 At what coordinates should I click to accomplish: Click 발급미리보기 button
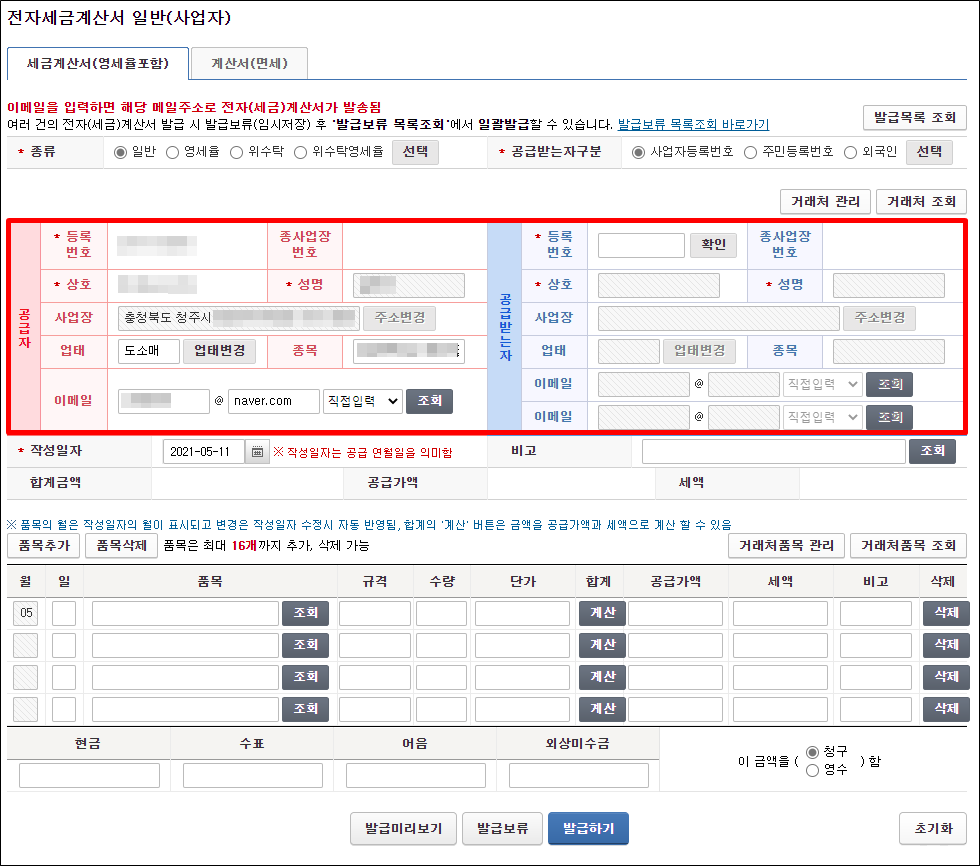404,829
